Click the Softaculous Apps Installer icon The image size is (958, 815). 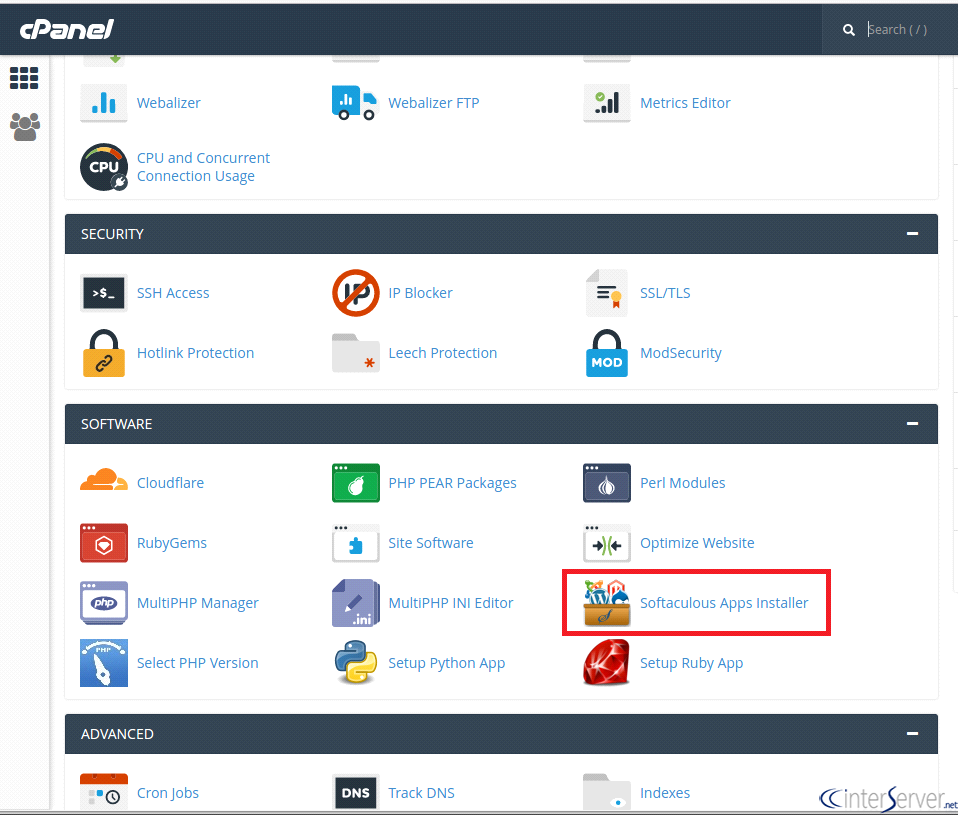[x=607, y=603]
